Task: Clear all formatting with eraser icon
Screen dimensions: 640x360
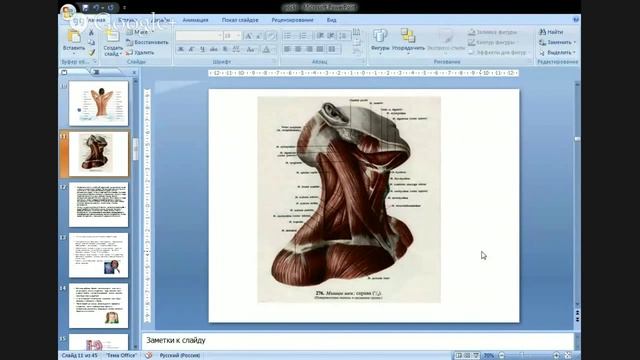Action: pos(271,36)
